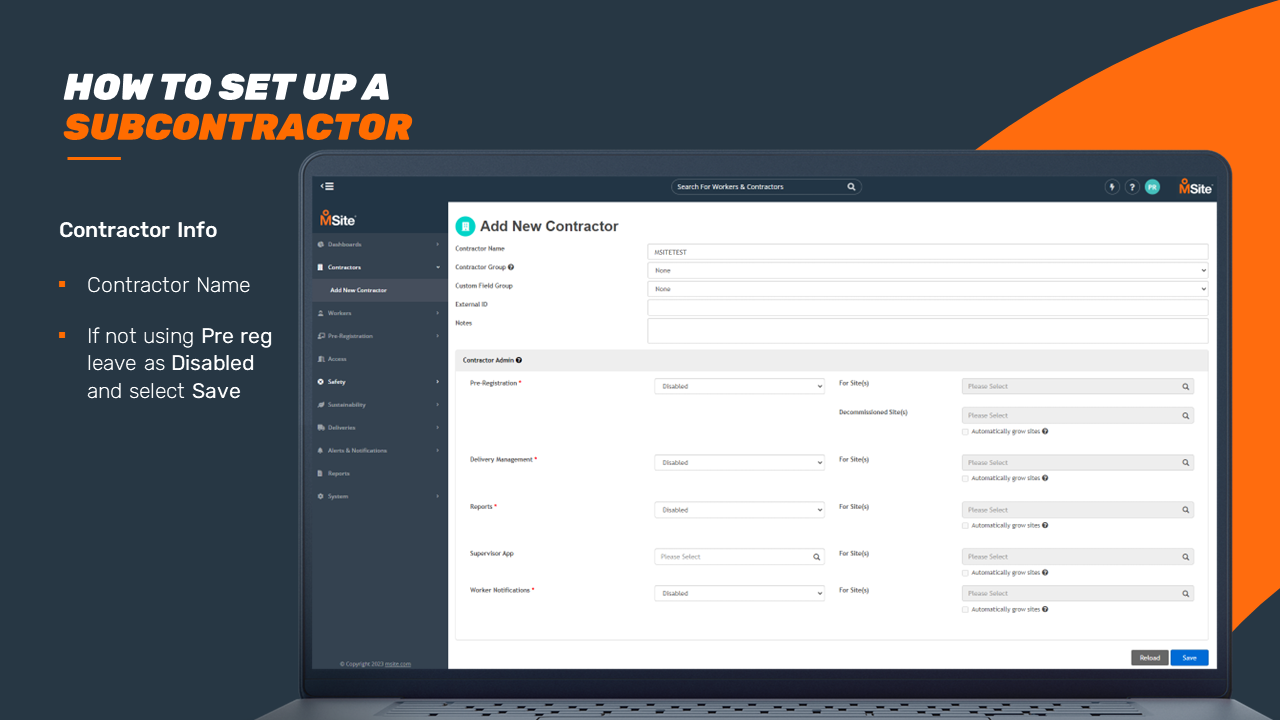Open the msite.com link in the footer

coord(398,664)
